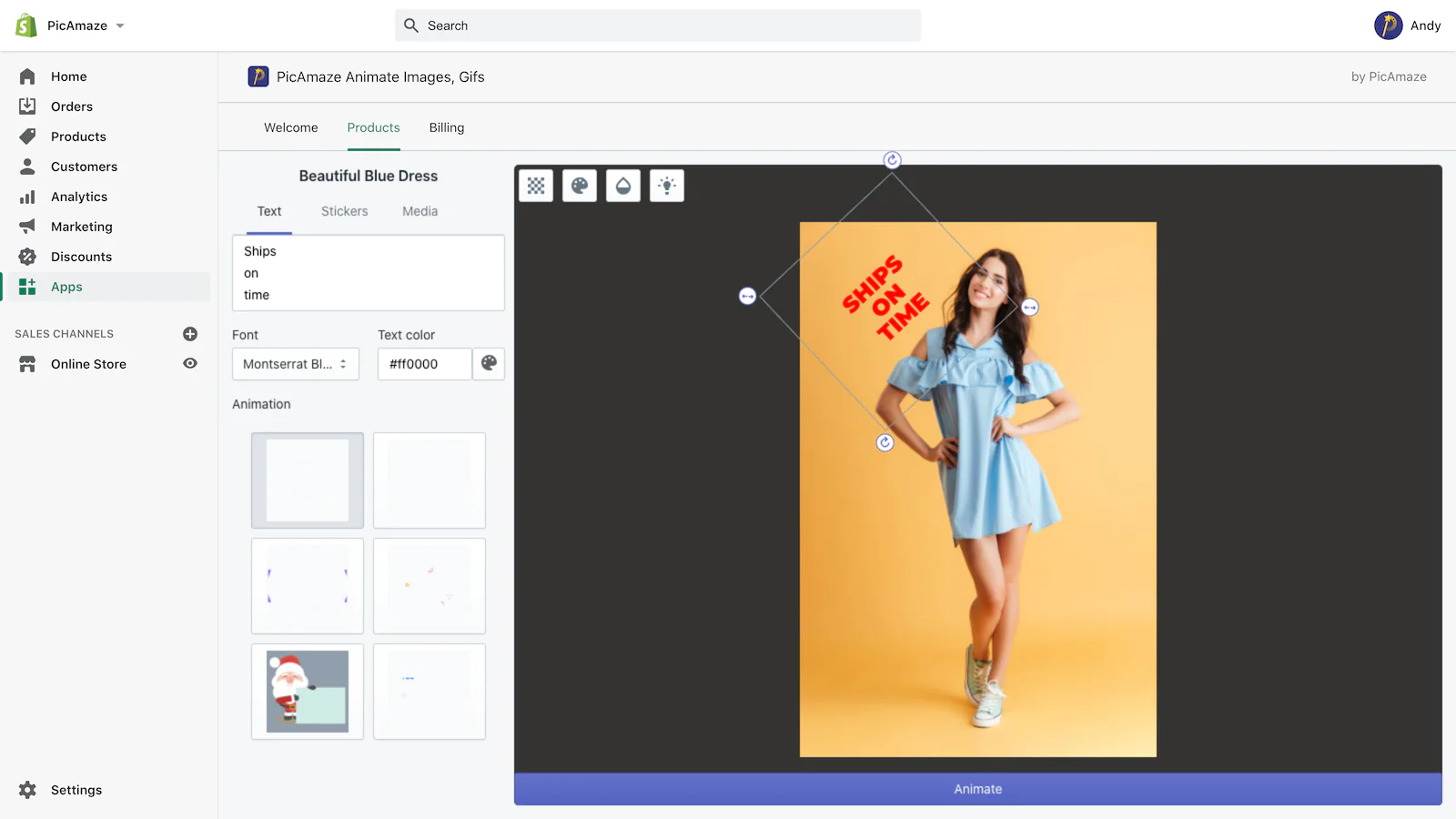Image resolution: width=1456 pixels, height=819 pixels.
Task: Click the Customers person icon
Action: click(x=27, y=167)
